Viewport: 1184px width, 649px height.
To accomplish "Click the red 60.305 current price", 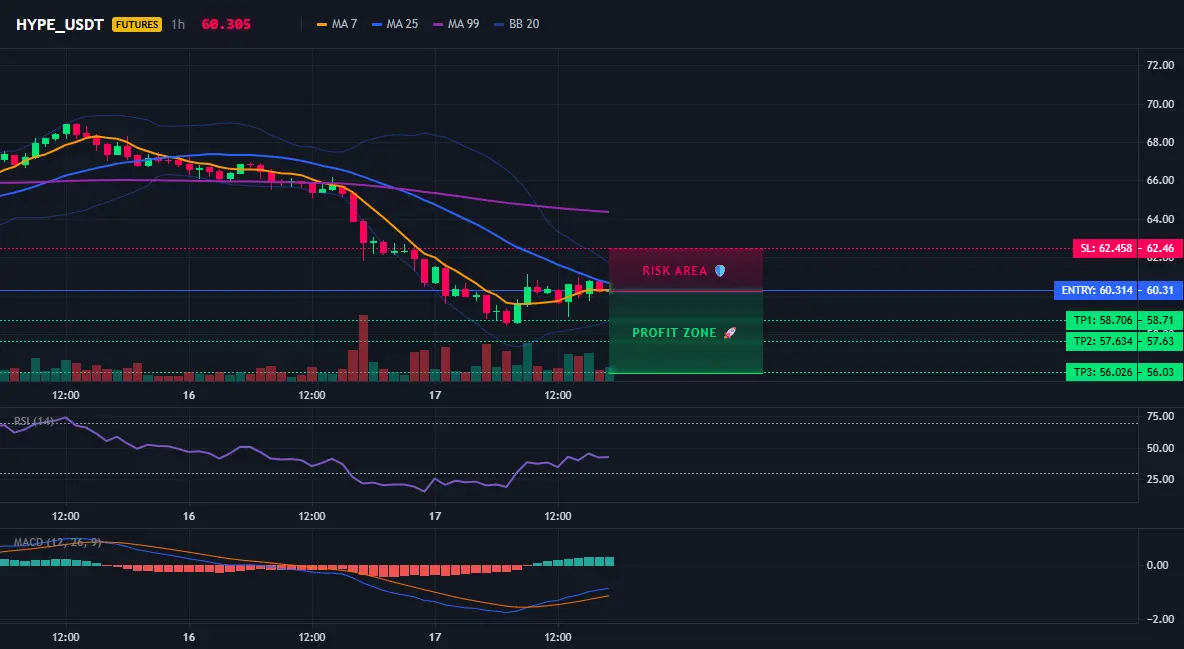I will pyautogui.click(x=226, y=24).
